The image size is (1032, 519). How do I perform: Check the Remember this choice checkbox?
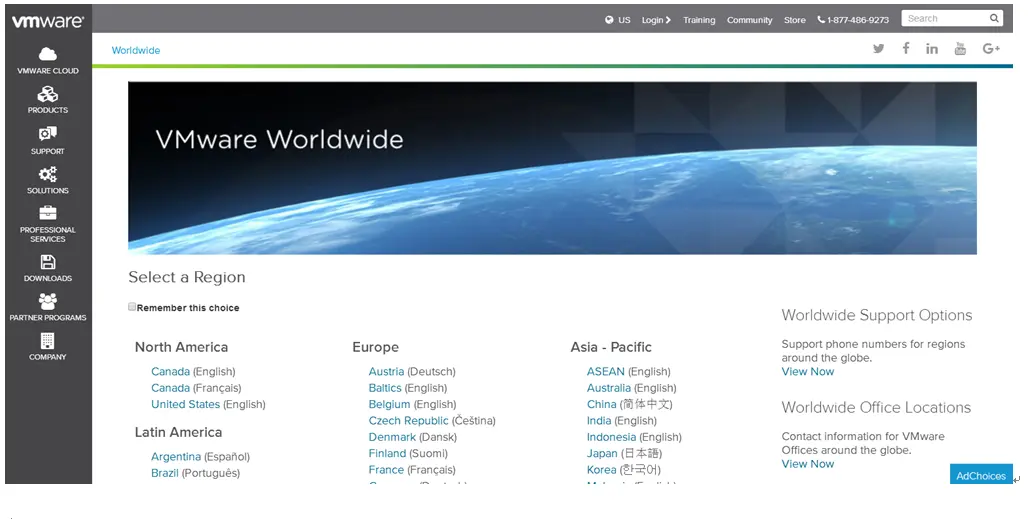[132, 307]
